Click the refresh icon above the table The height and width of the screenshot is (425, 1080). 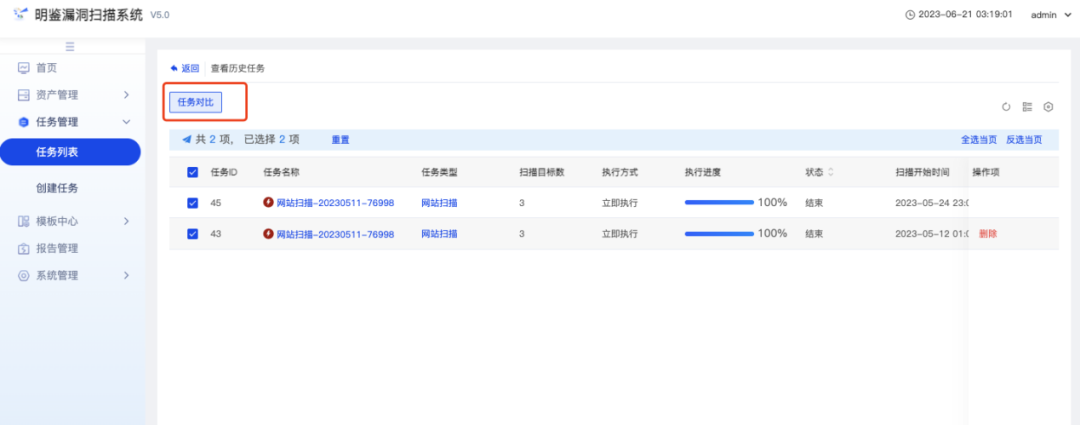click(1006, 107)
